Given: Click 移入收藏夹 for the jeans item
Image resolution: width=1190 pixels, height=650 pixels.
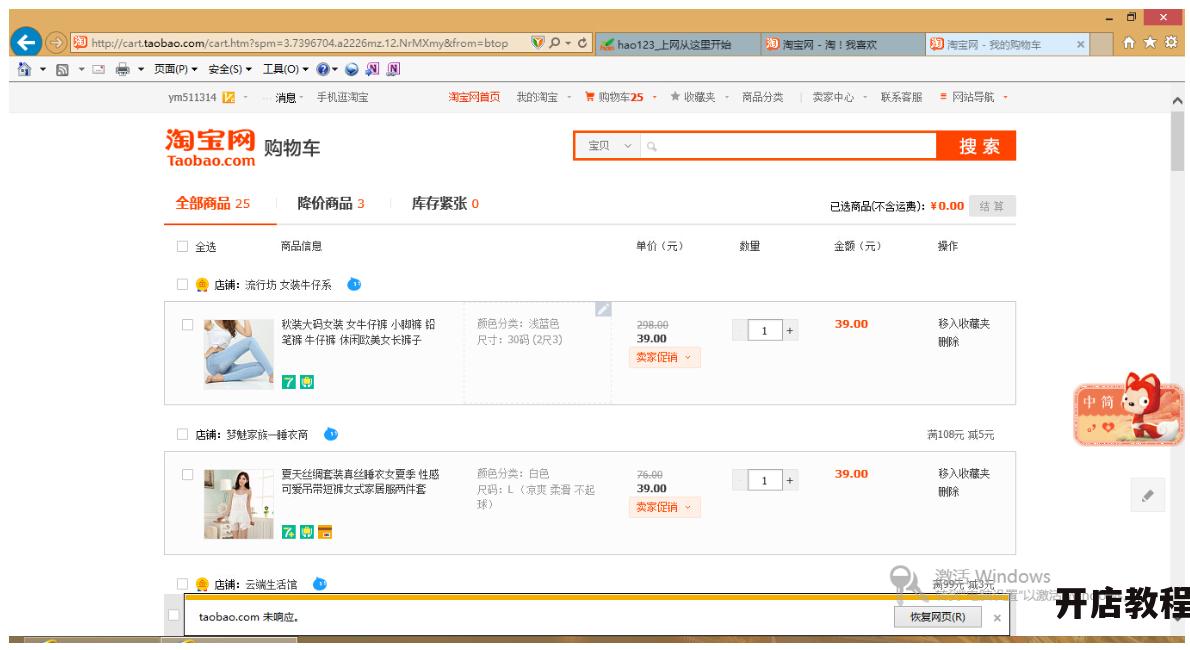Looking at the screenshot, I should click(x=964, y=323).
